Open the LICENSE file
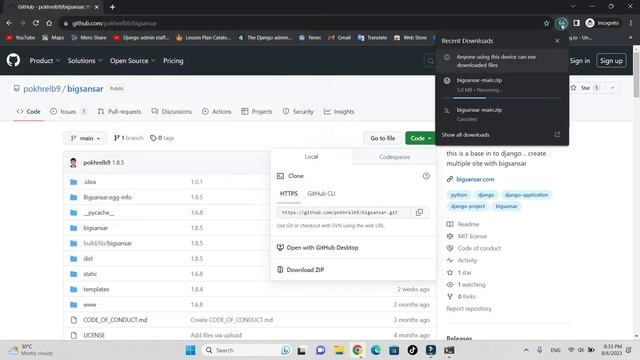This screenshot has height=360, width=640. tap(94, 335)
